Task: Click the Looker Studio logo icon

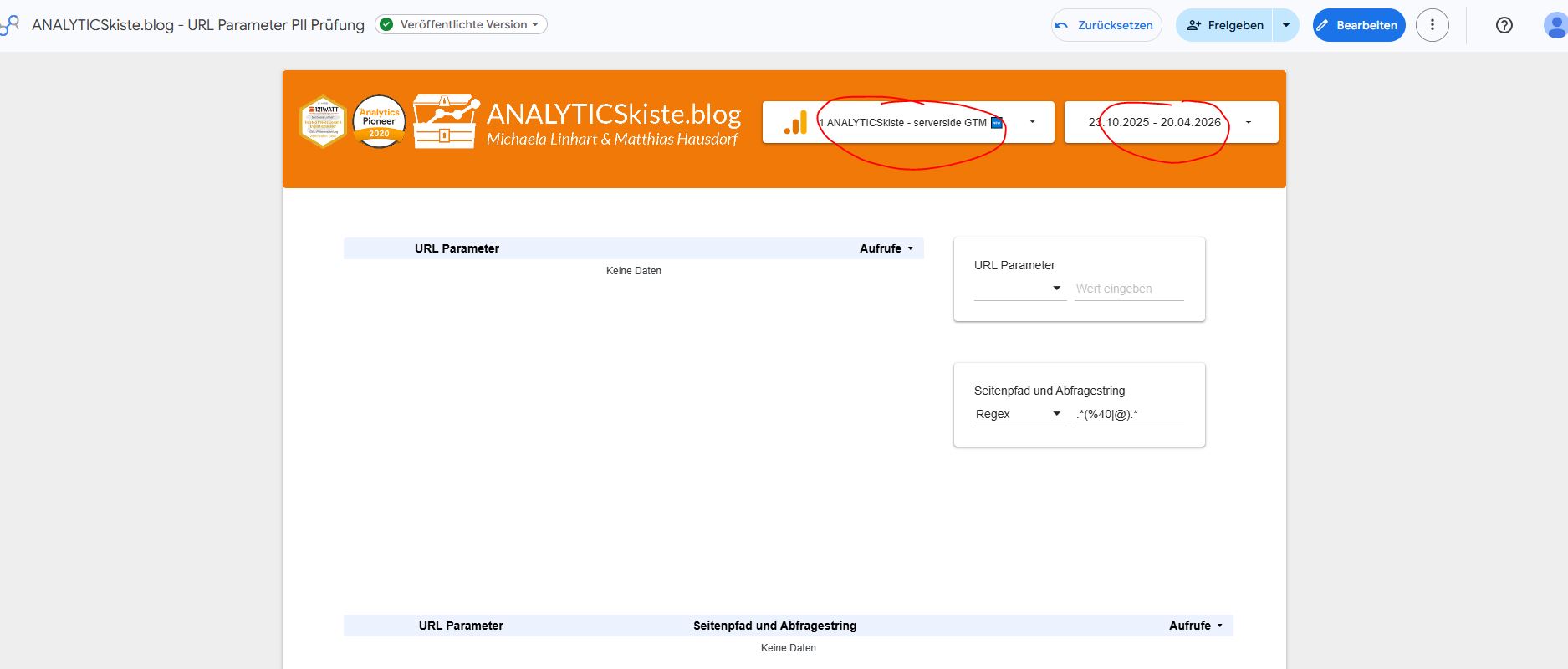Action: click(9, 25)
